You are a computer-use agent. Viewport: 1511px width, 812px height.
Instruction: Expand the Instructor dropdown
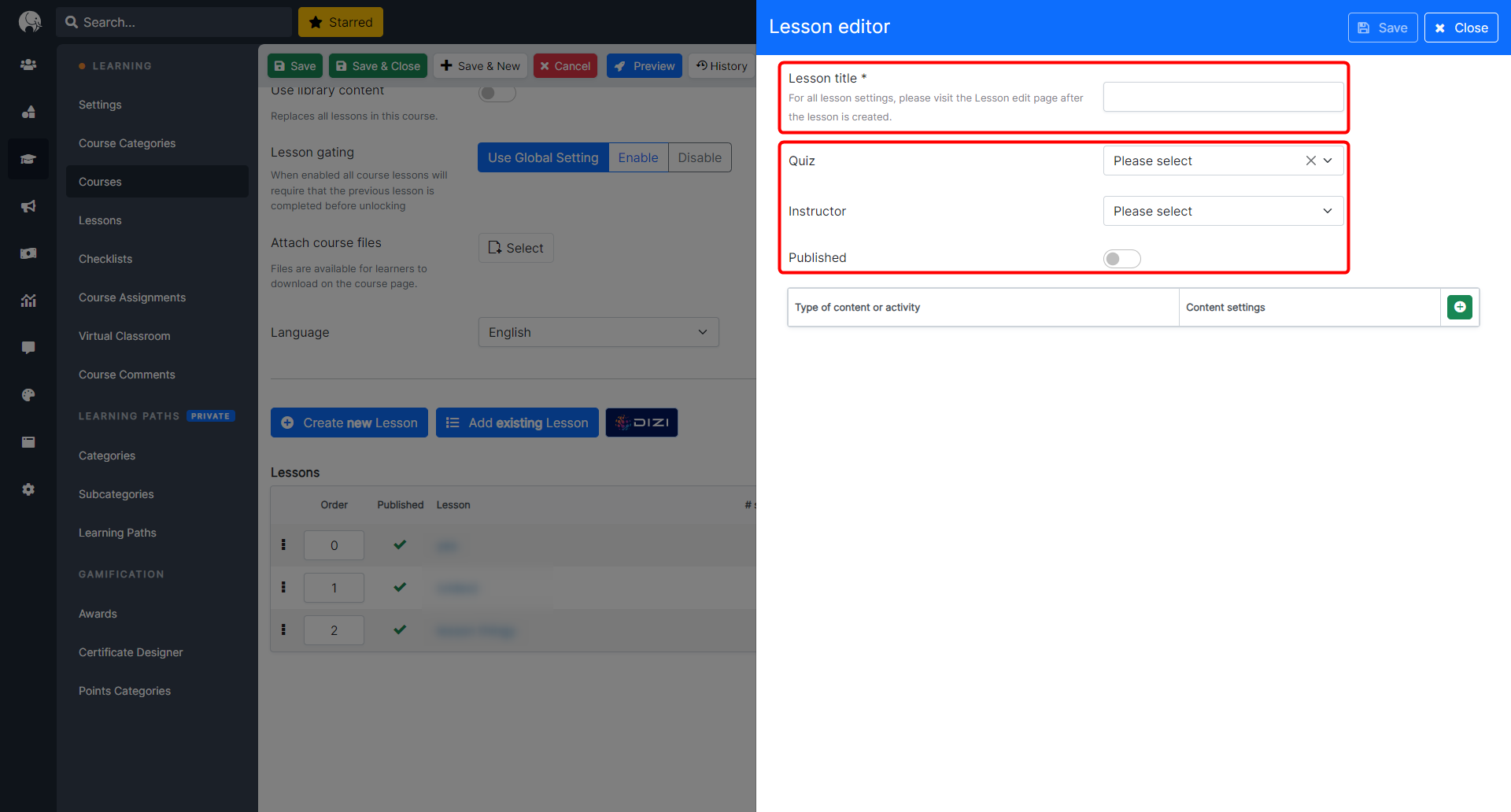click(1222, 211)
